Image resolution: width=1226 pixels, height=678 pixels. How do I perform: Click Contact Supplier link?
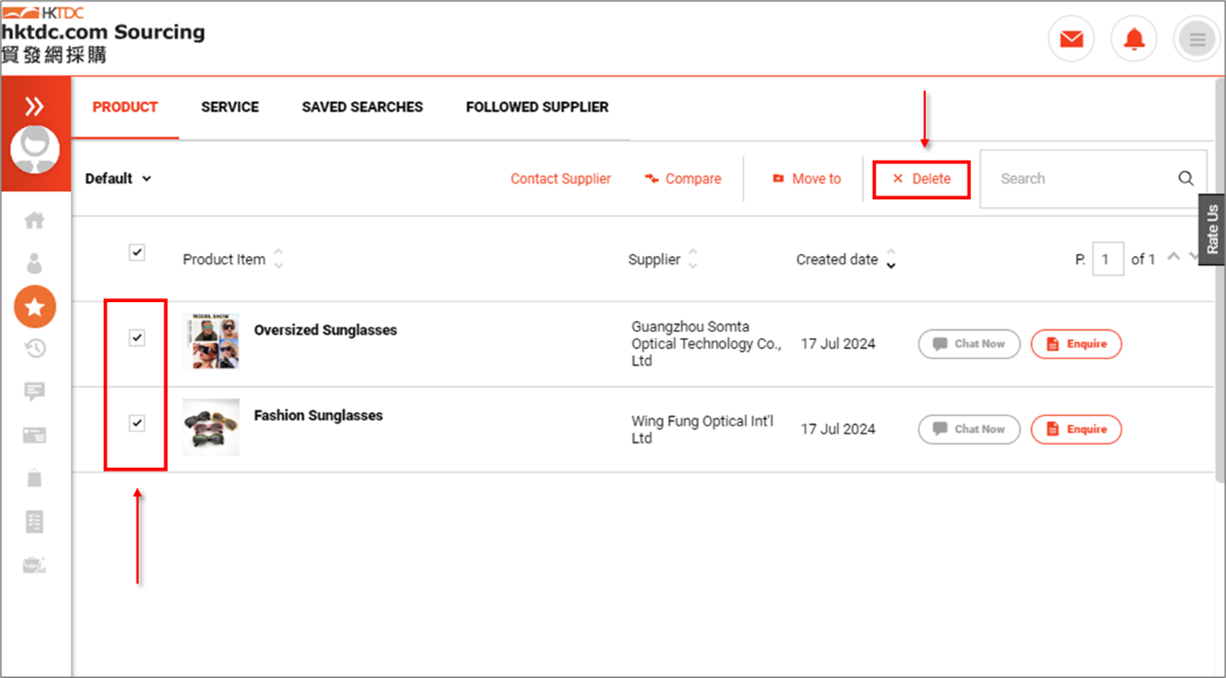pos(561,179)
